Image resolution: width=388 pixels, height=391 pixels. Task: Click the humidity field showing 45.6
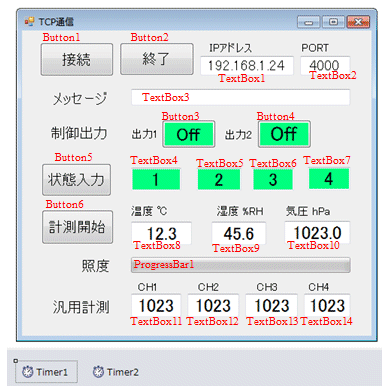239,233
